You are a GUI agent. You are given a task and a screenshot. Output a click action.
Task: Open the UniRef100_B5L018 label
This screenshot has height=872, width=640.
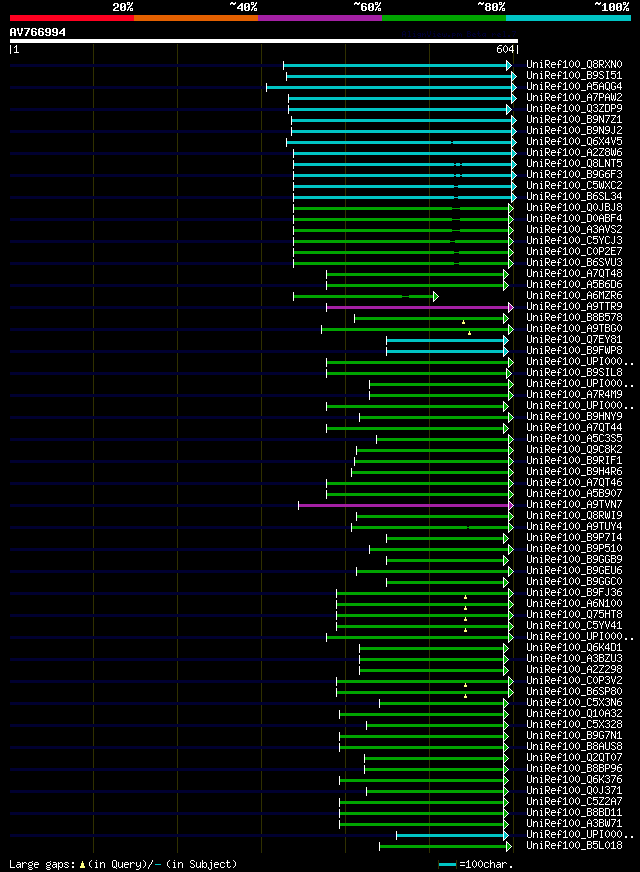click(574, 846)
